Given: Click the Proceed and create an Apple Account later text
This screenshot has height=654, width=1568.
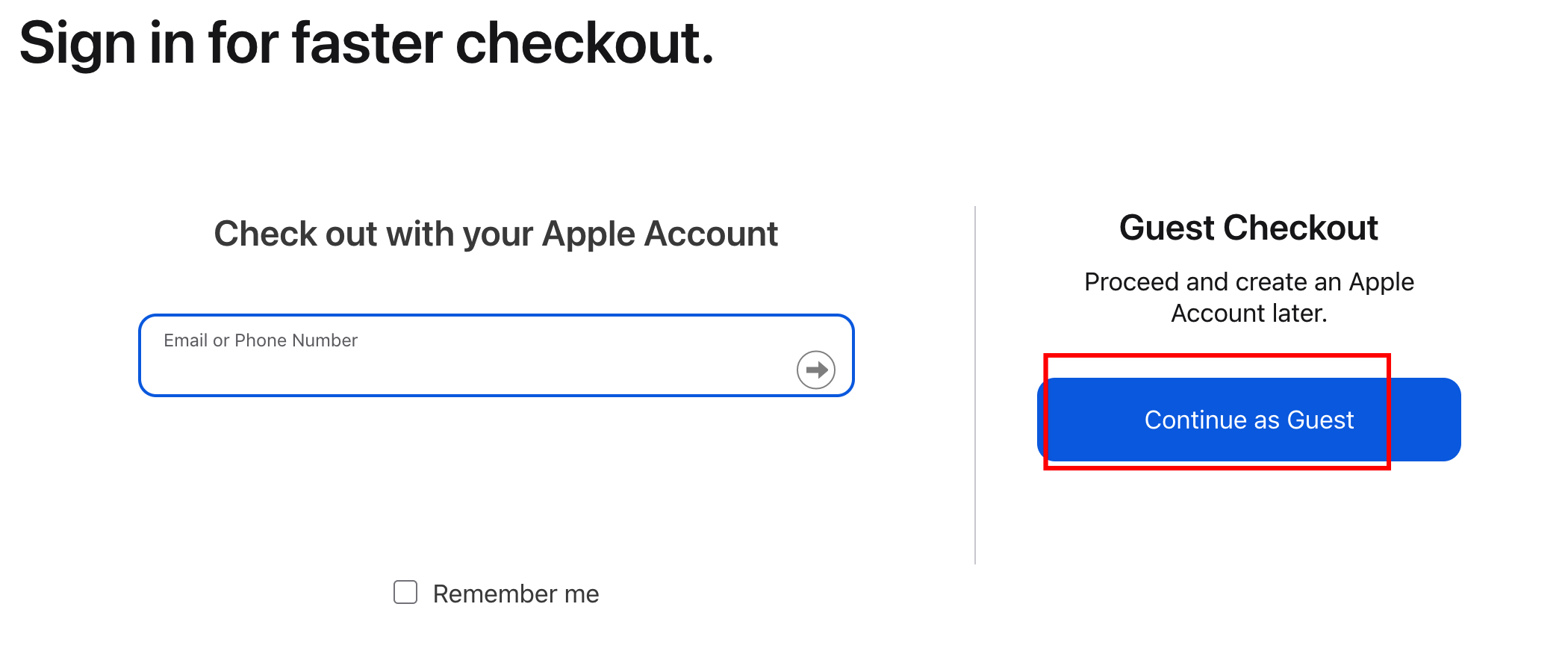Looking at the screenshot, I should coord(1248,297).
